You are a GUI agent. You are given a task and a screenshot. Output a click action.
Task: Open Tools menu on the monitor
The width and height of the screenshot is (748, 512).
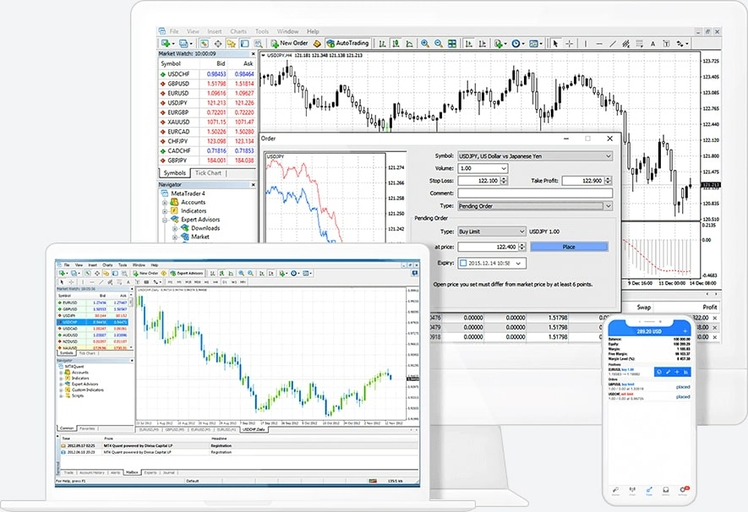coord(262,31)
